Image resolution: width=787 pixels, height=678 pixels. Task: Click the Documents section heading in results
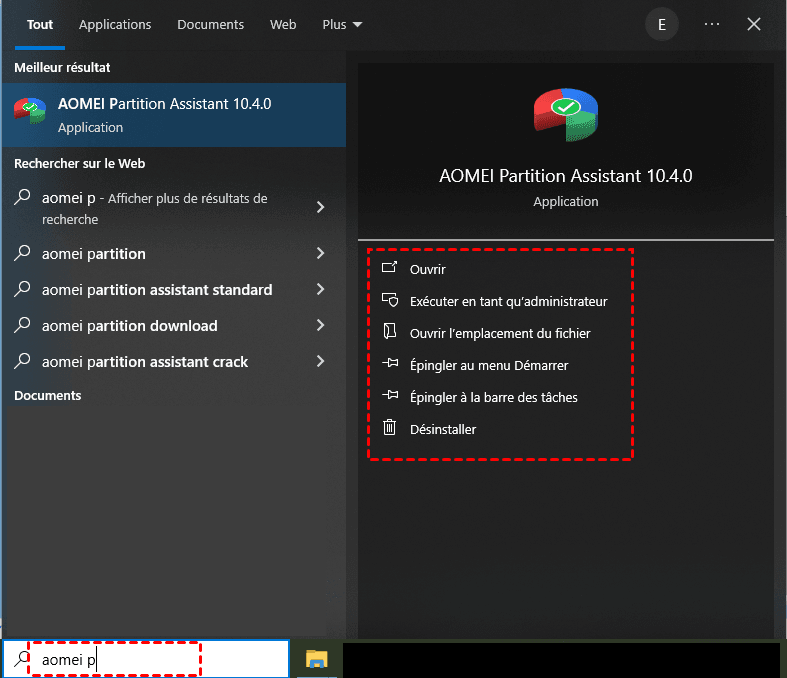click(x=48, y=395)
